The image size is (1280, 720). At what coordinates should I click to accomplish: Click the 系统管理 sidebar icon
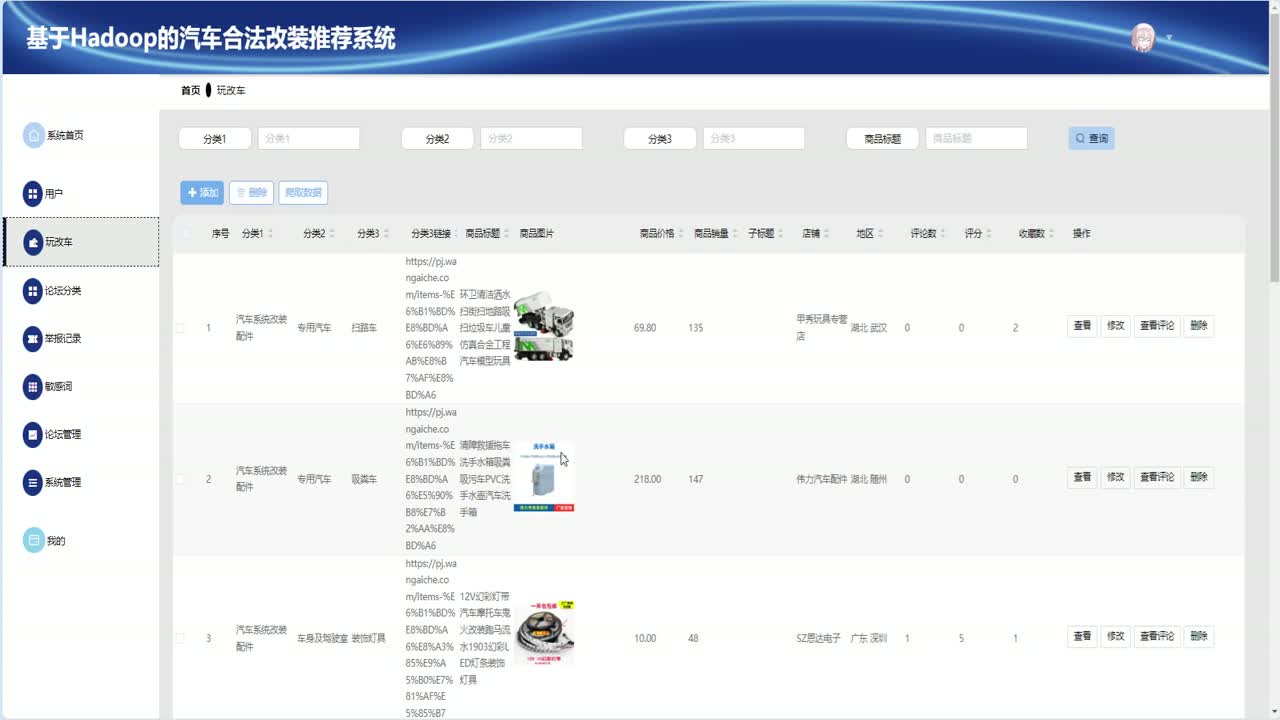click(x=33, y=483)
